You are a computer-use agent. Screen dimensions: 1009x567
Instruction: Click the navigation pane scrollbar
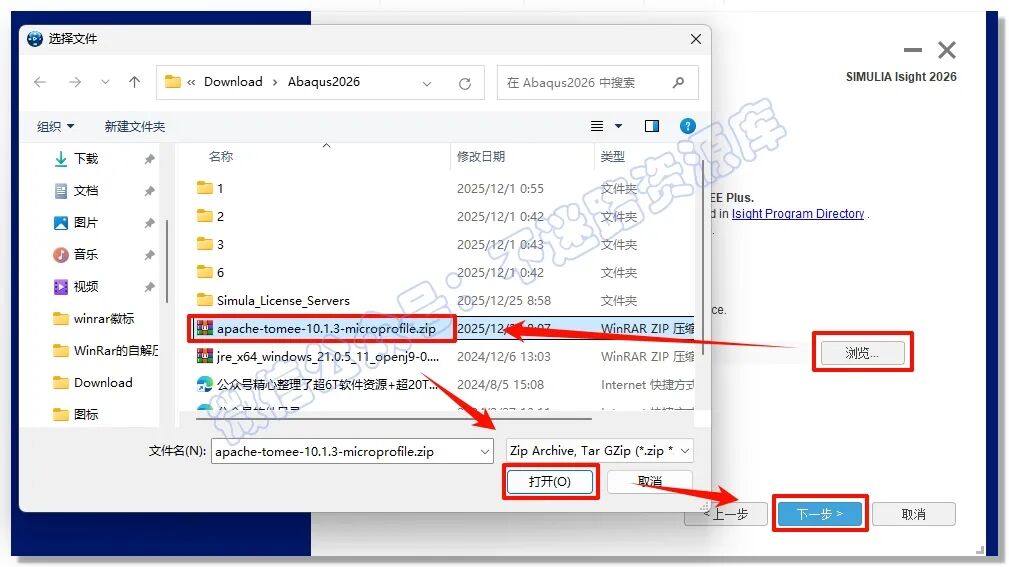(x=167, y=261)
